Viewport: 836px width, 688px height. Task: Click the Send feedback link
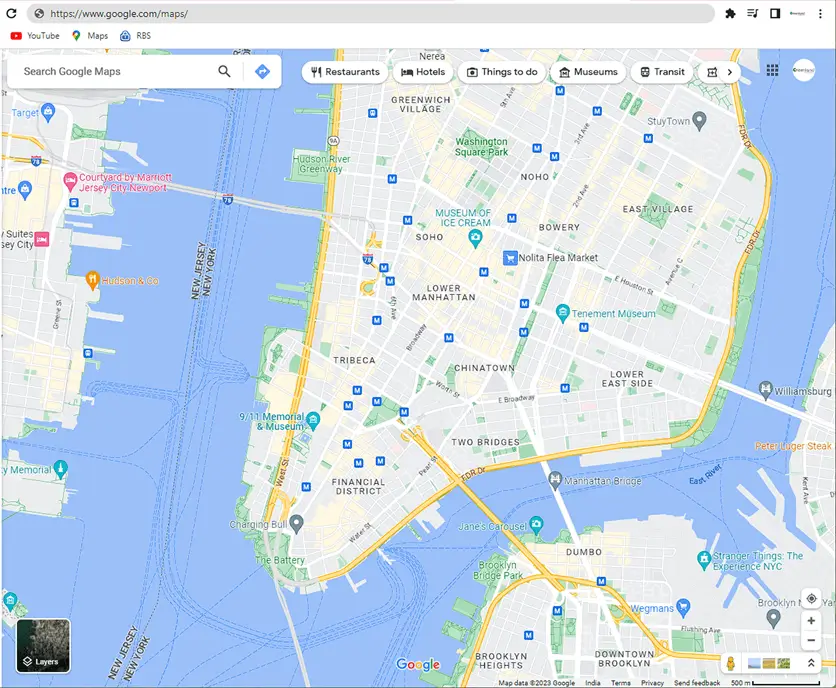click(x=697, y=683)
